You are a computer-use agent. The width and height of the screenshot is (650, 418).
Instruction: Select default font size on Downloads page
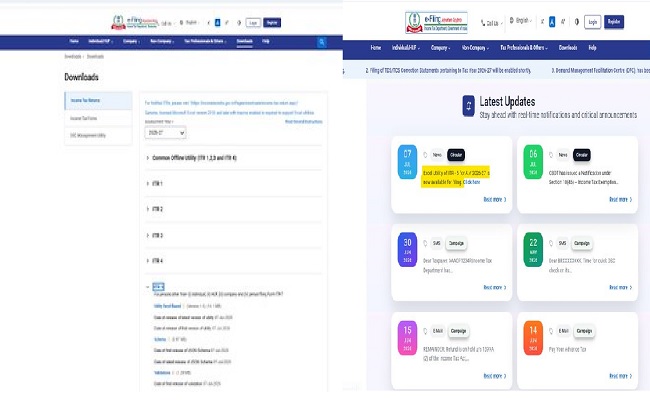coord(217,23)
